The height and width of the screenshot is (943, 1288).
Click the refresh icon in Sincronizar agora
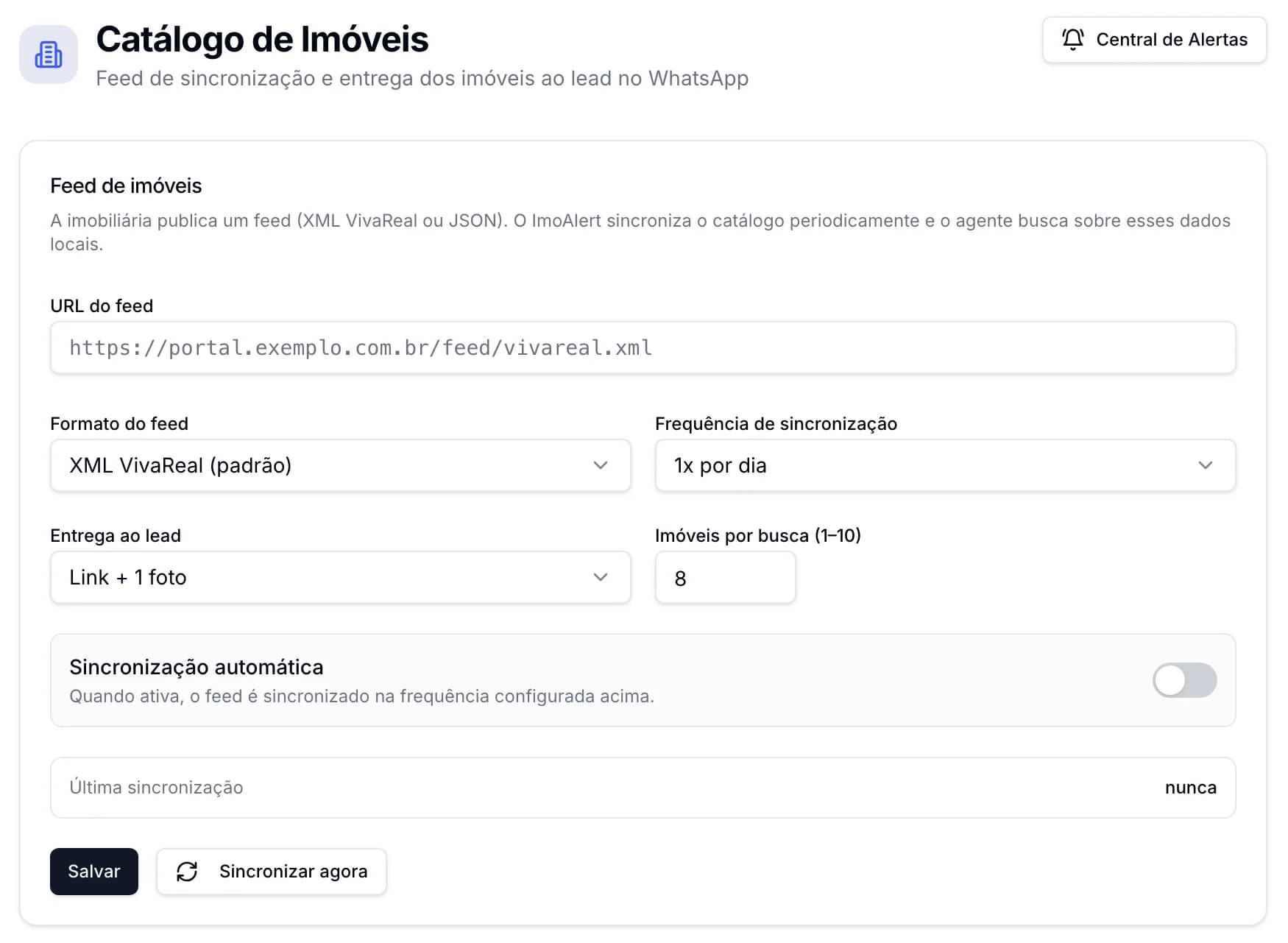tap(187, 872)
